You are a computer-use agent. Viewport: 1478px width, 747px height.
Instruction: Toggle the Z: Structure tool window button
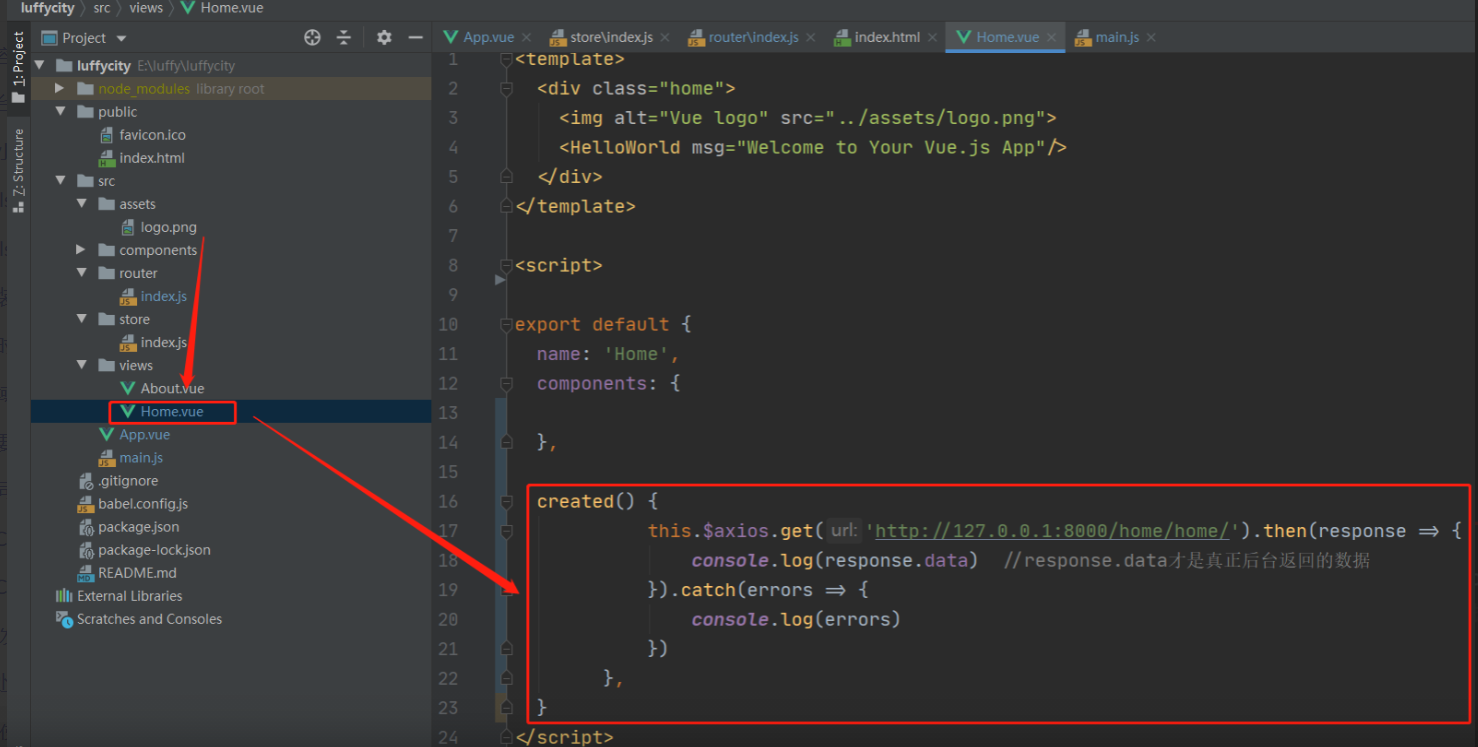17,170
